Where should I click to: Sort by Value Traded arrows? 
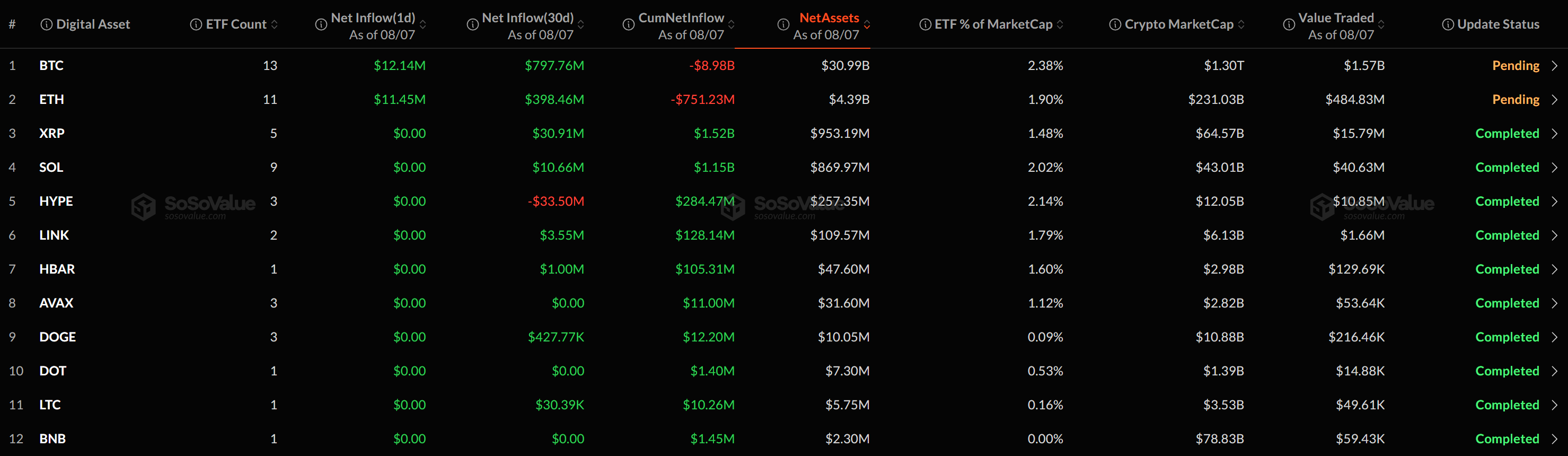(x=1381, y=24)
